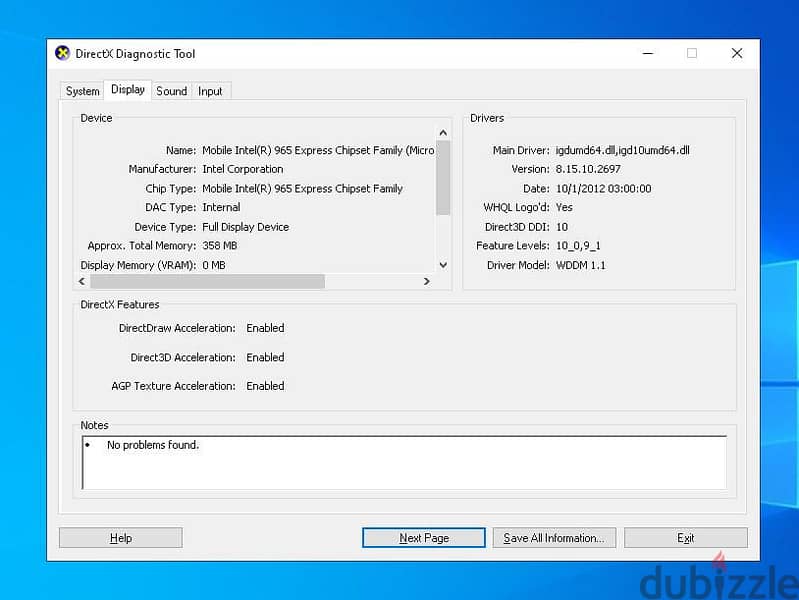Image resolution: width=799 pixels, height=600 pixels.
Task: Click DirectDraw Acceleration 'Enabled' status
Action: tap(265, 328)
